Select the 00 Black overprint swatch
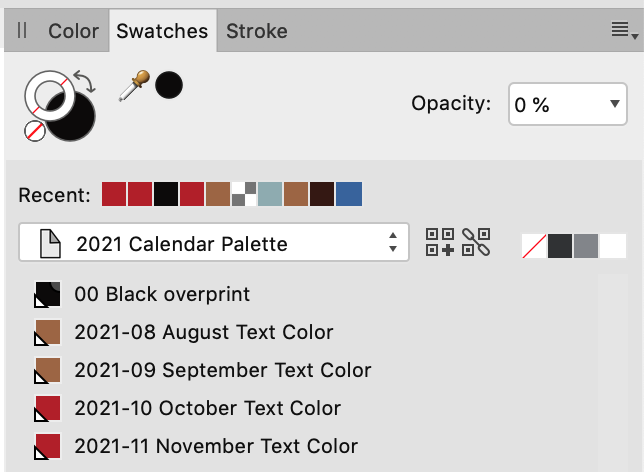 pyautogui.click(x=142, y=294)
